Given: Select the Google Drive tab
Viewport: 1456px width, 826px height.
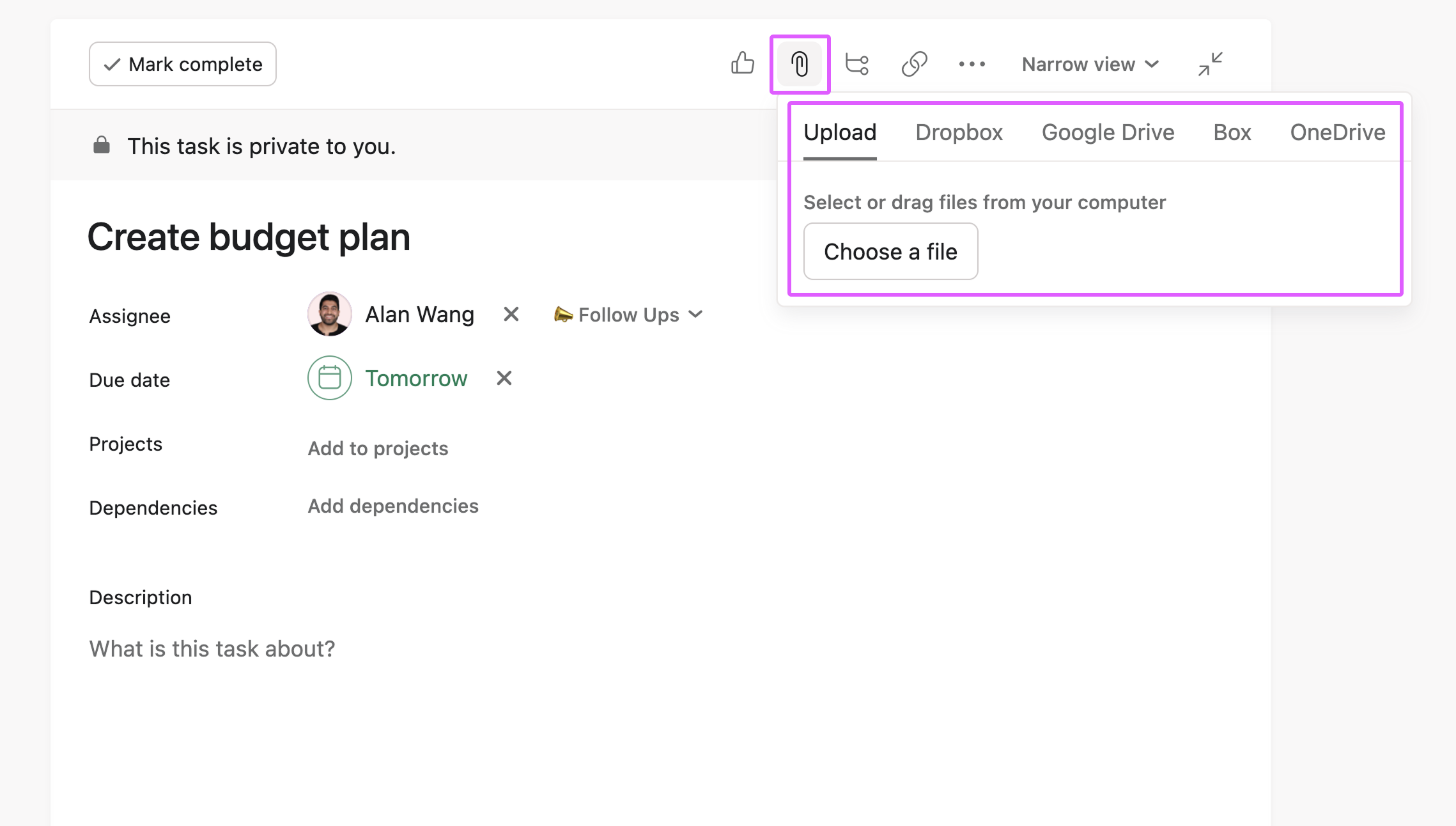Looking at the screenshot, I should tap(1108, 132).
